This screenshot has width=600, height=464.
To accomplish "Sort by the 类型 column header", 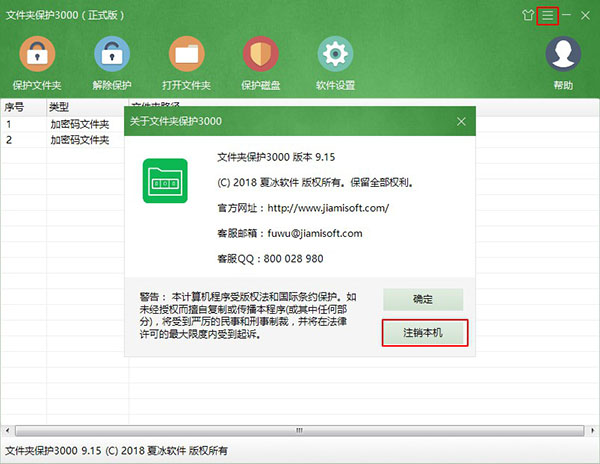I will pos(60,106).
